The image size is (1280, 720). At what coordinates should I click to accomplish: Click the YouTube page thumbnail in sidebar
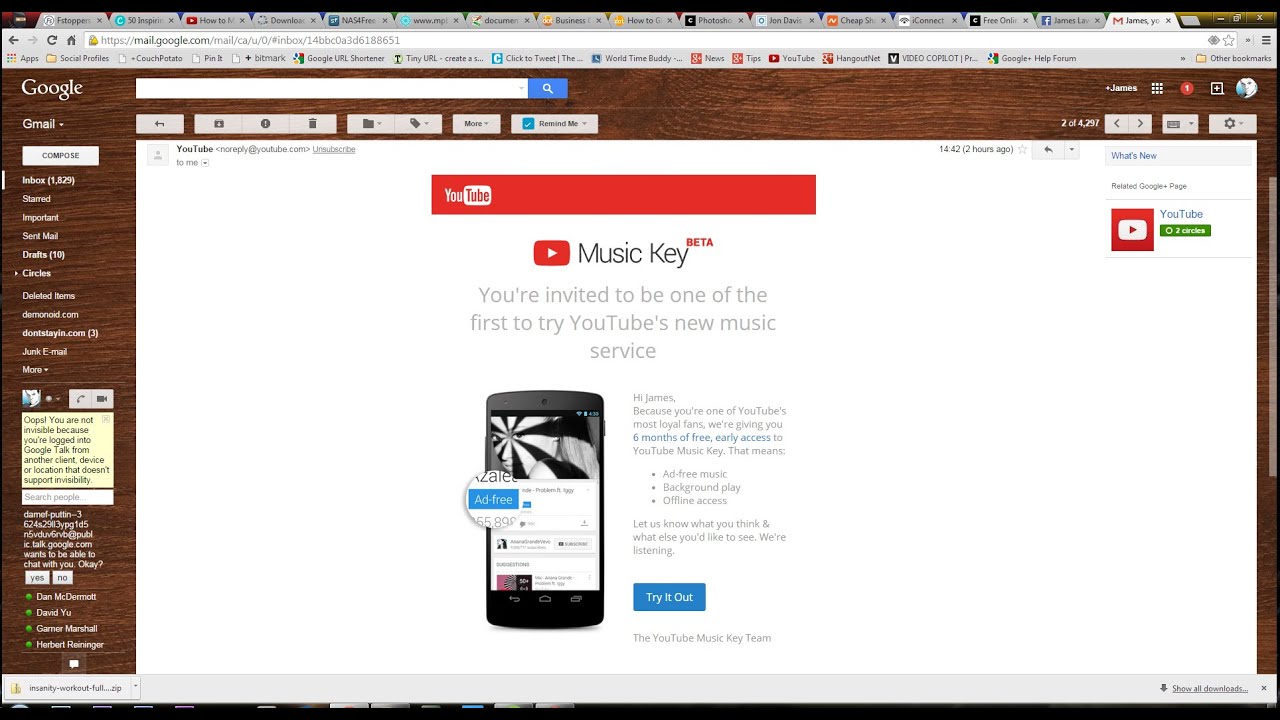click(x=1132, y=230)
